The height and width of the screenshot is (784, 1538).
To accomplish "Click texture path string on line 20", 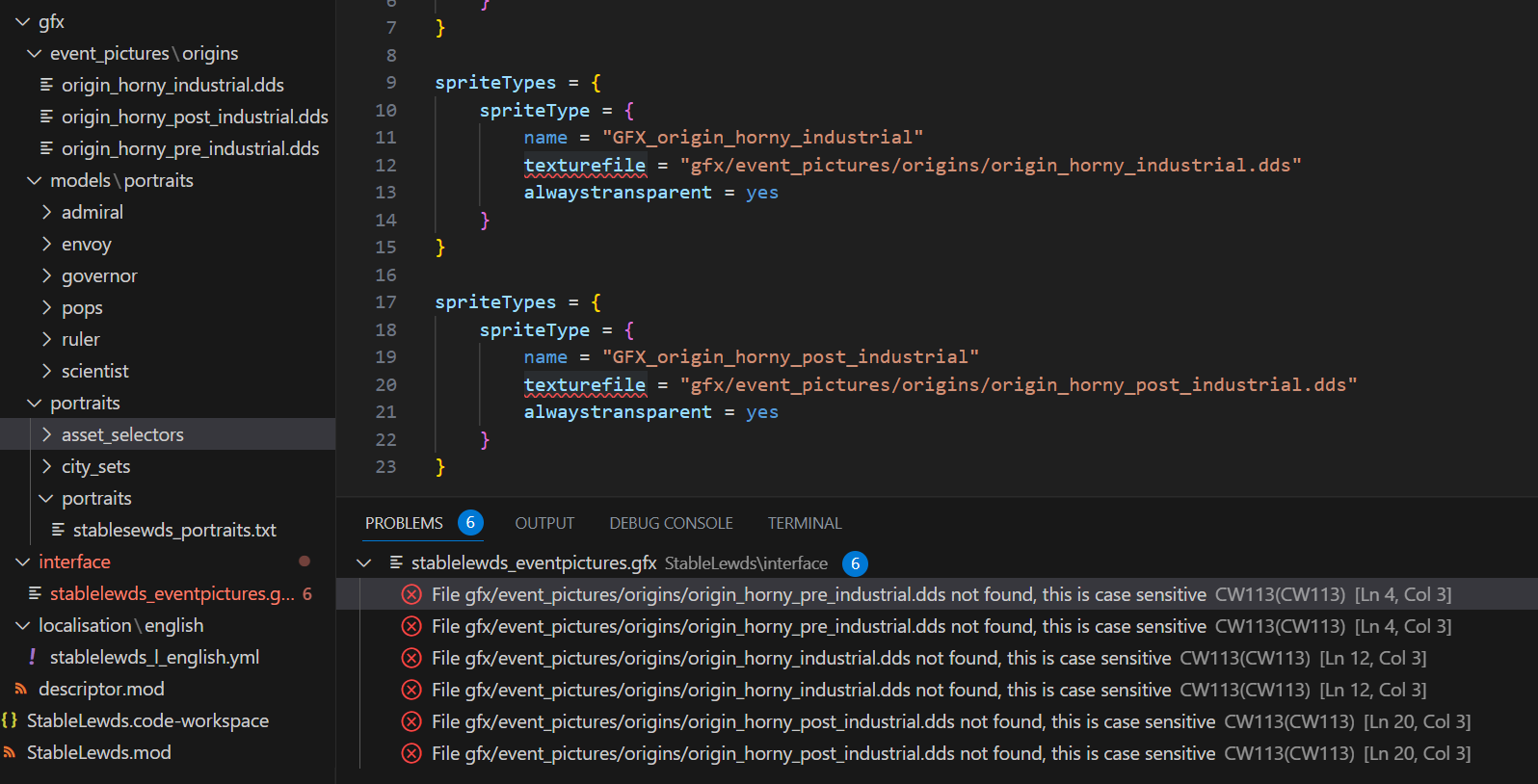I will coord(1019,384).
